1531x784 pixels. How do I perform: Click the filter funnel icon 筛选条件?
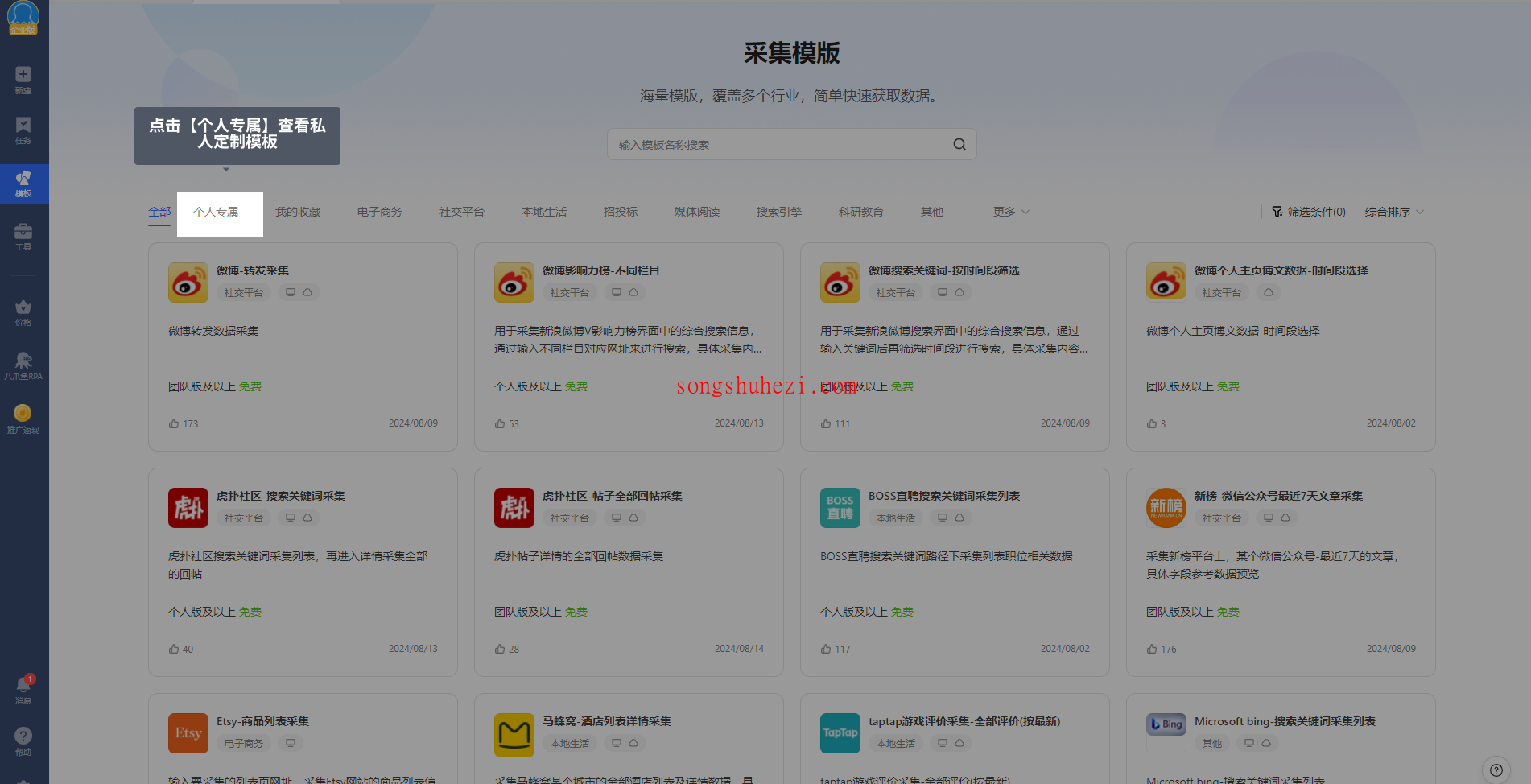coord(1277,212)
